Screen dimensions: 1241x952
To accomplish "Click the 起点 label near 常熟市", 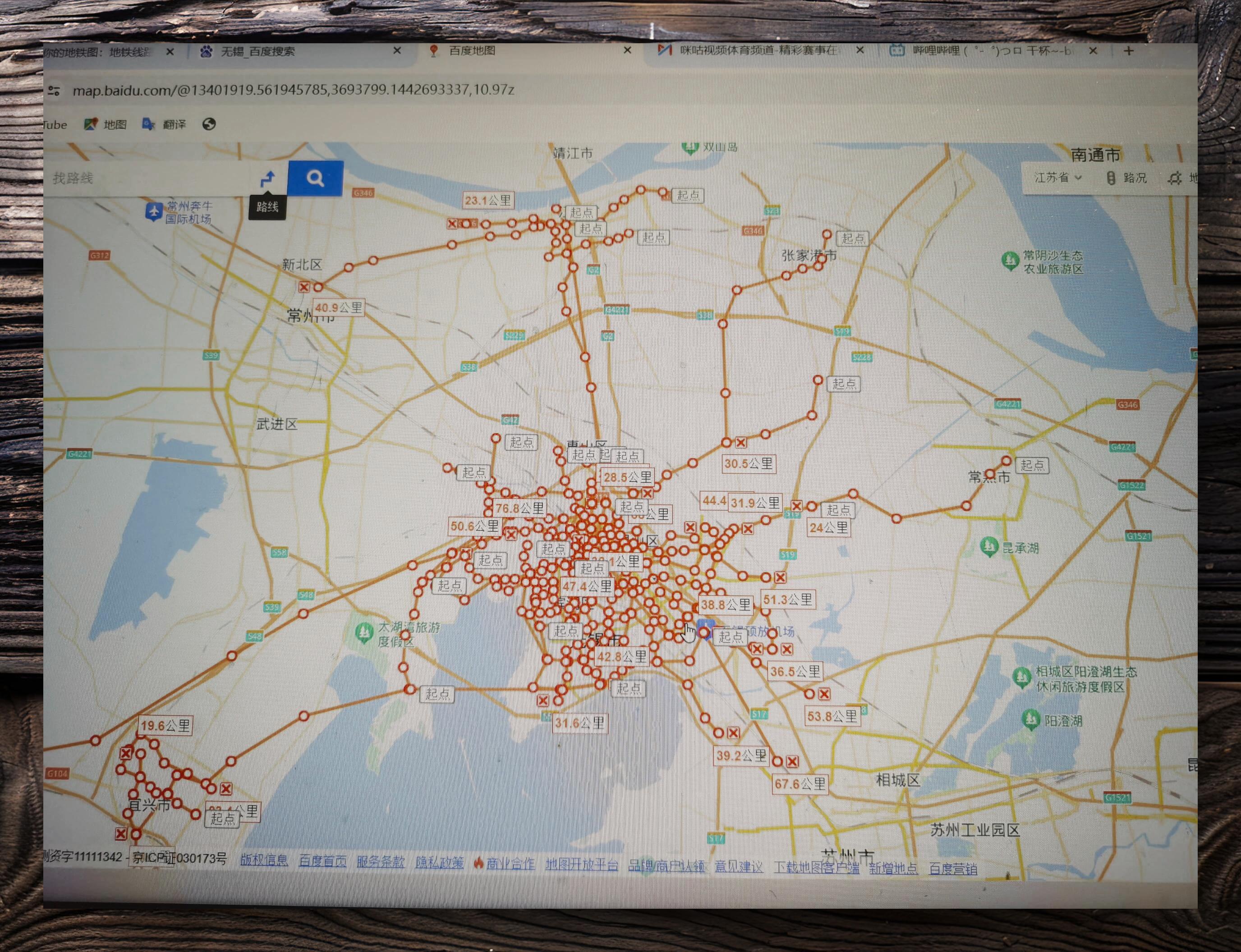I will (x=1032, y=465).
